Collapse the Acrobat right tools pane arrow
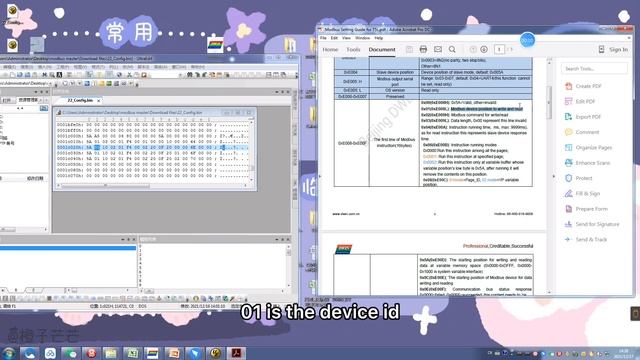Viewport: 640px width, 360px height. (554, 176)
